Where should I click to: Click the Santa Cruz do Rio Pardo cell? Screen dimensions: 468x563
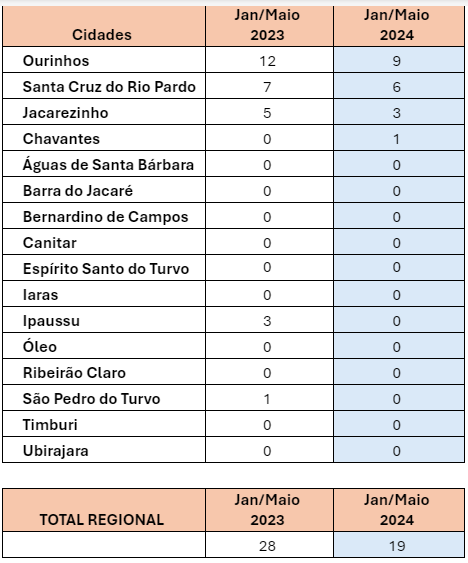coord(104,86)
